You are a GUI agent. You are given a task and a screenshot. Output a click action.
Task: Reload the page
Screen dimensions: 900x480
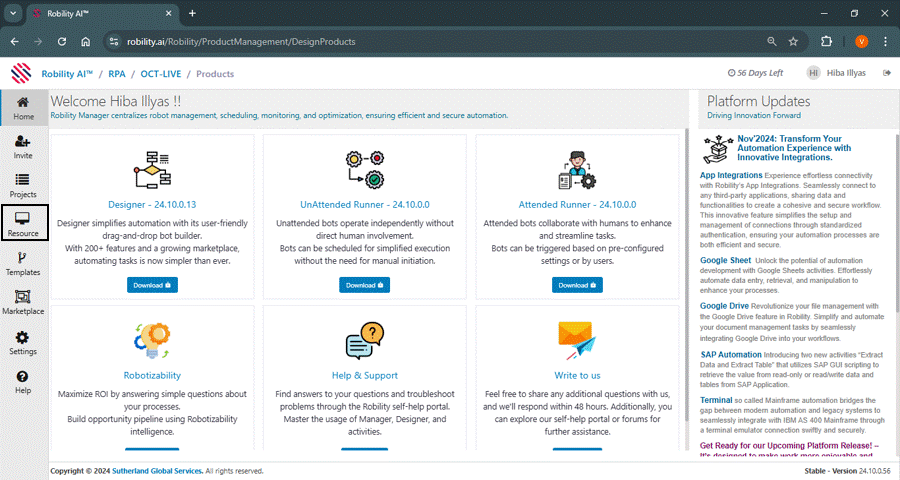61,41
